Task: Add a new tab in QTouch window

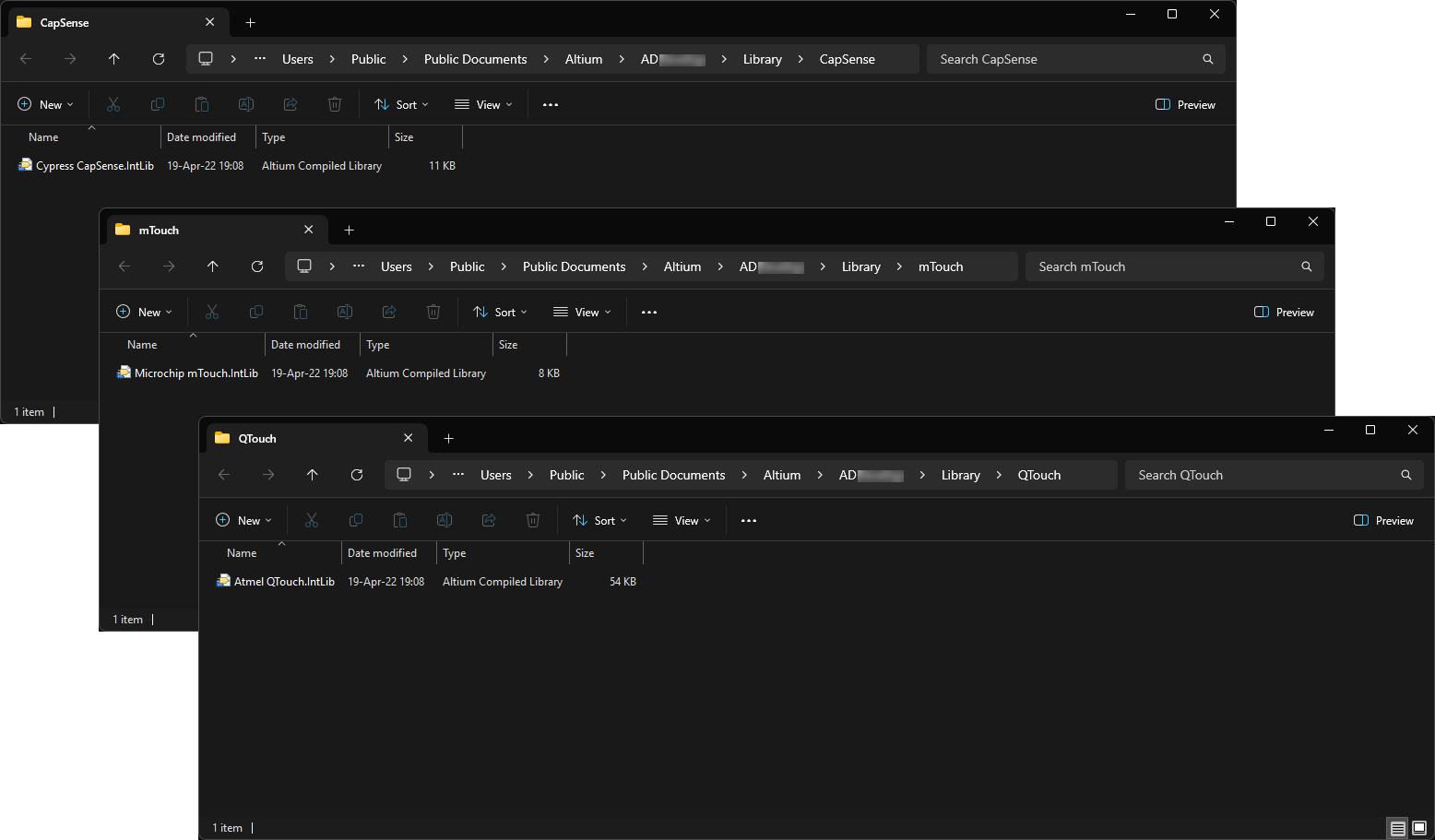Action: (x=449, y=439)
